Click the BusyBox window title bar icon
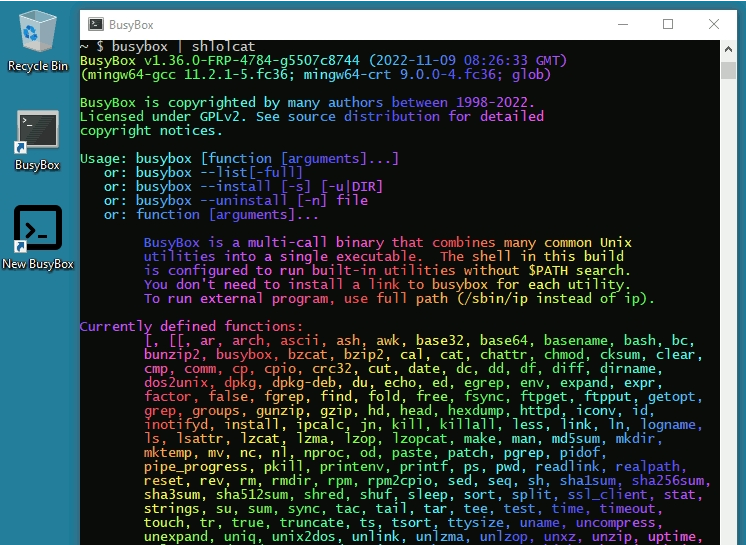The height and width of the screenshot is (545, 748). click(96, 24)
